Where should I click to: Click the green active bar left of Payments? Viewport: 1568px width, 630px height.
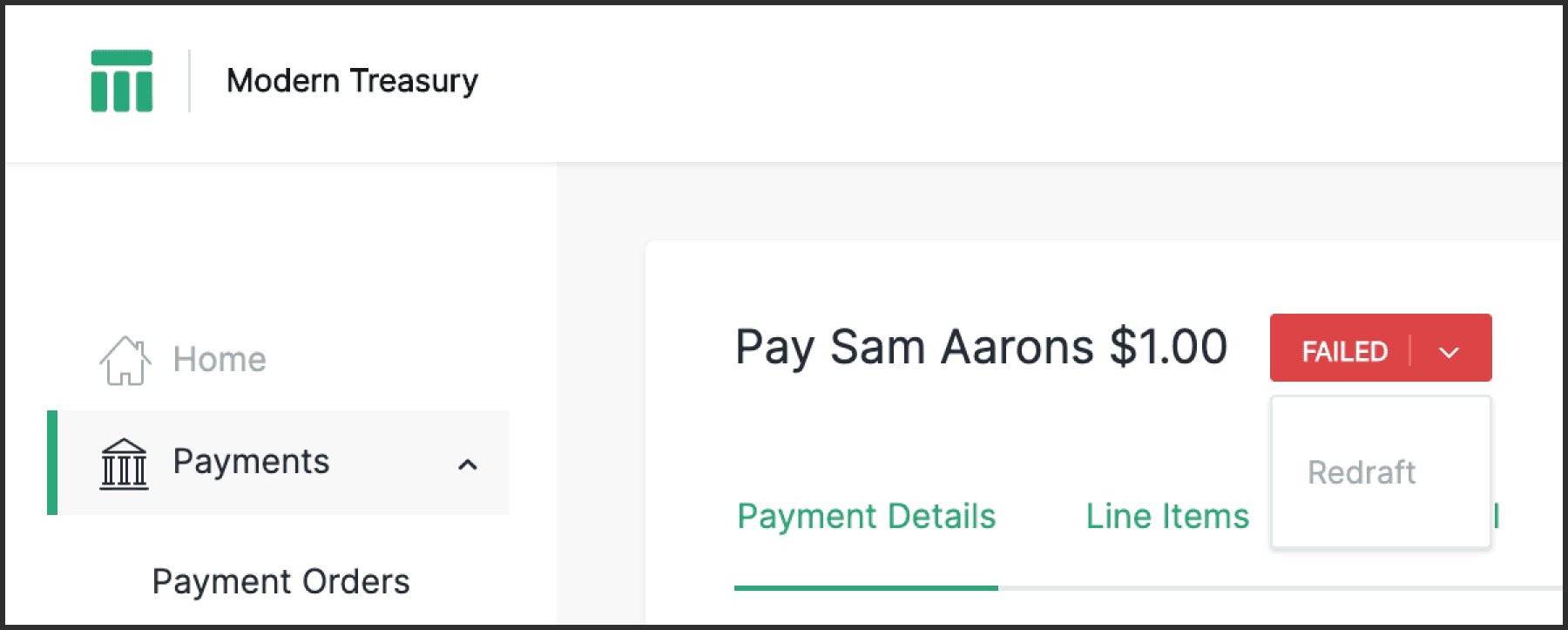pyautogui.click(x=52, y=463)
